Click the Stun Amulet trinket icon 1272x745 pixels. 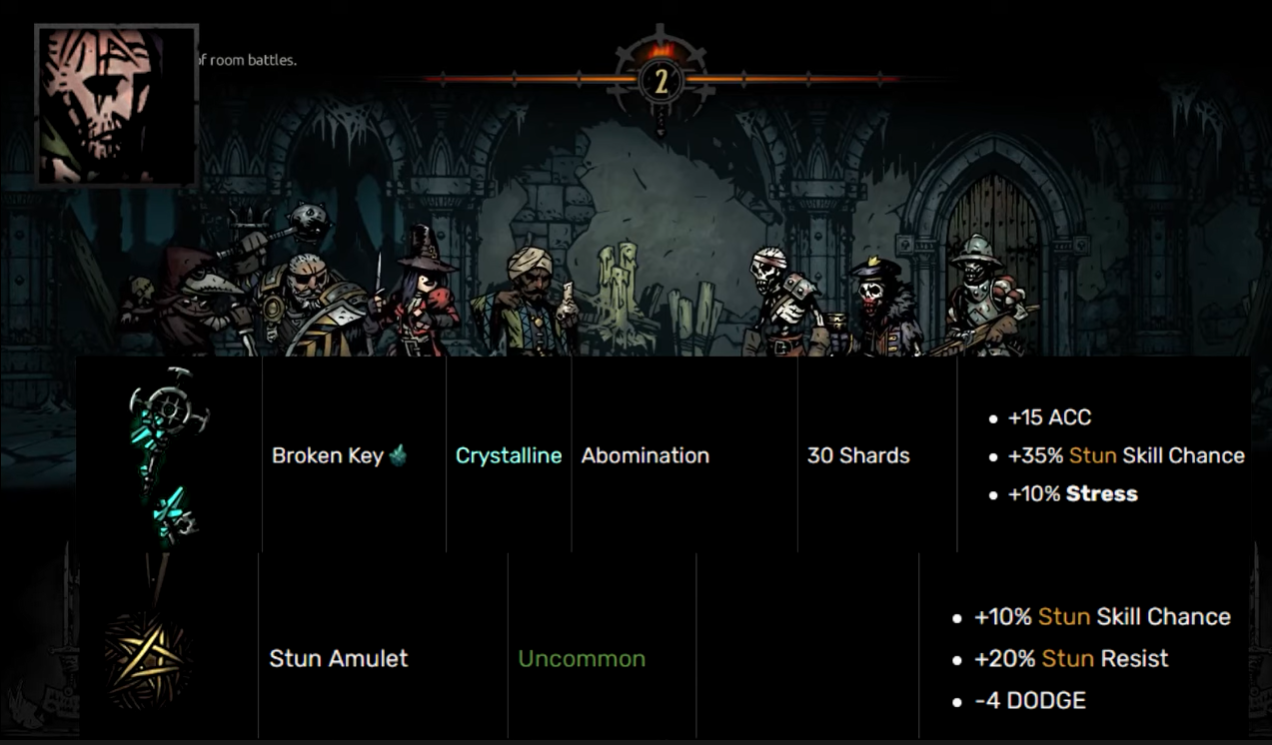coord(148,656)
